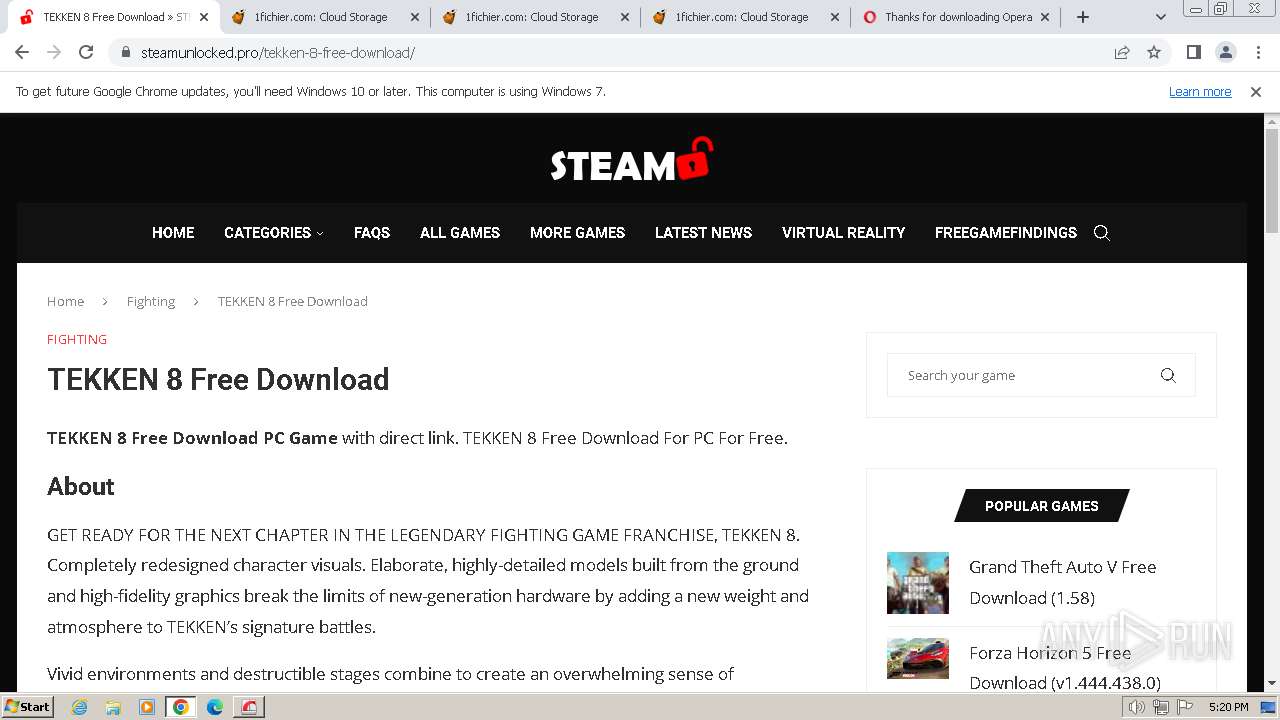Viewport: 1280px width, 720px height.
Task: Open Chrome three-dot menu
Action: [1258, 52]
